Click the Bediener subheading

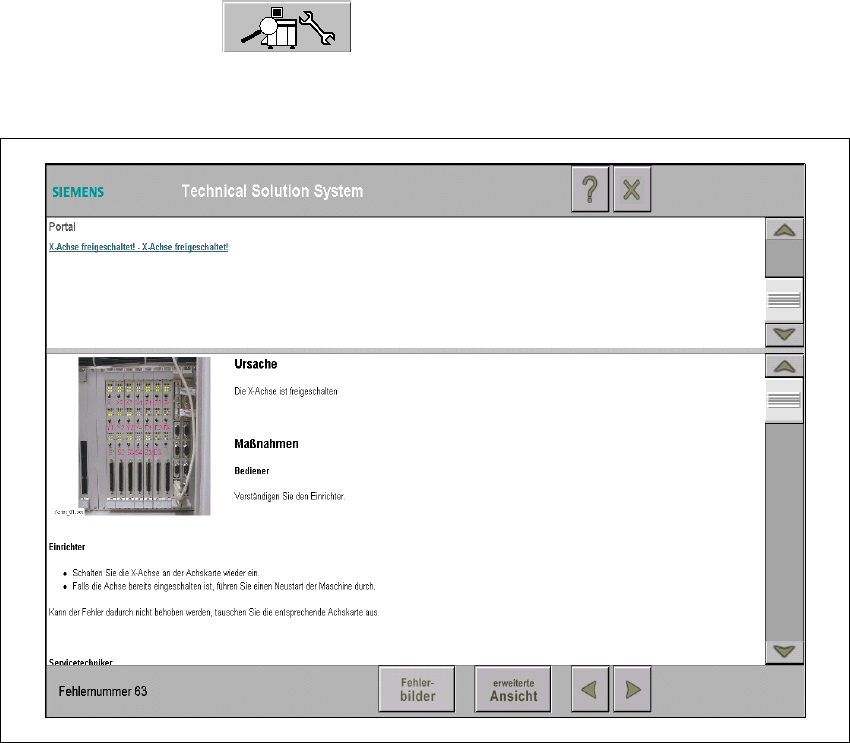(252, 471)
